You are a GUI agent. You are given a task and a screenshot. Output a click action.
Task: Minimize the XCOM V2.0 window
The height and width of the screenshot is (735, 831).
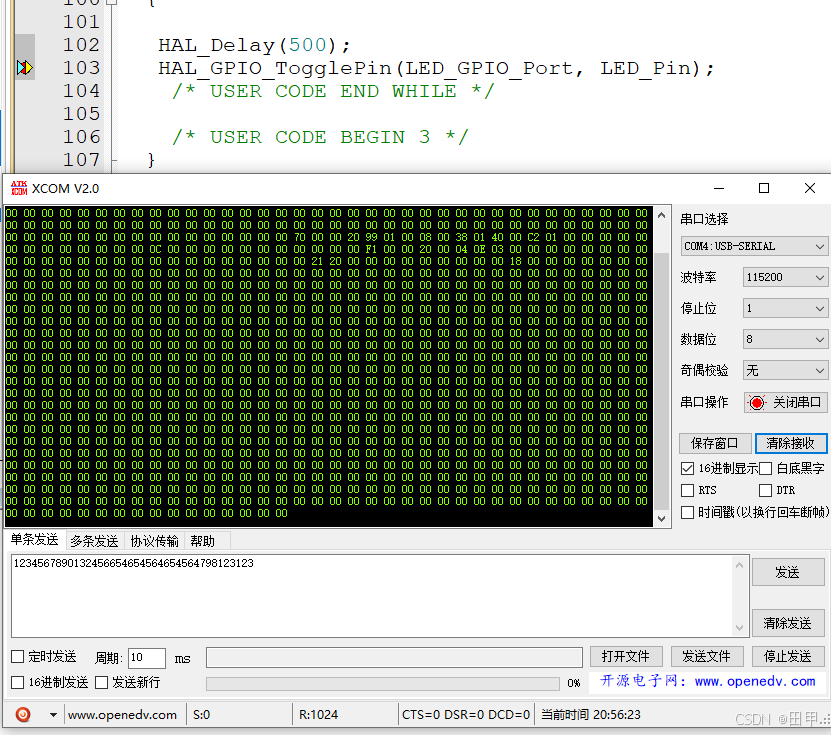[719, 188]
